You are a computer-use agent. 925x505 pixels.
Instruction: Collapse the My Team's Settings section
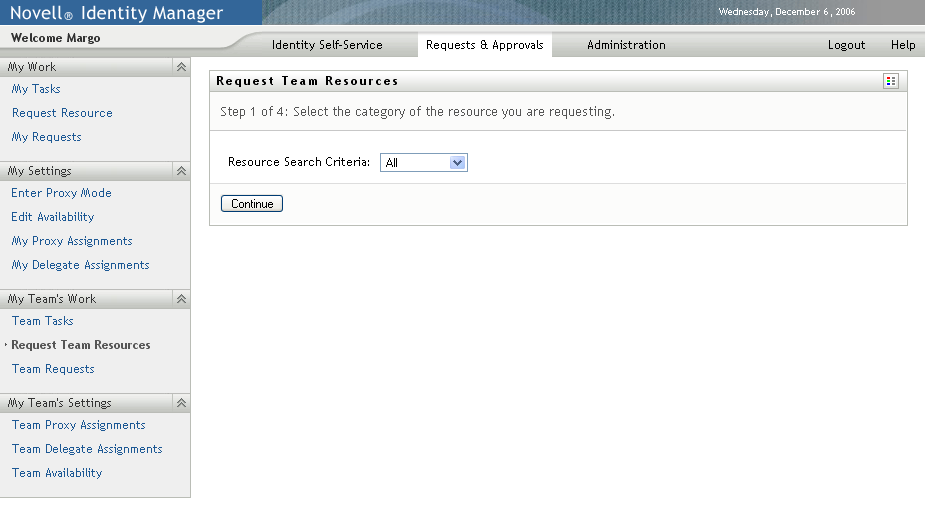click(181, 403)
